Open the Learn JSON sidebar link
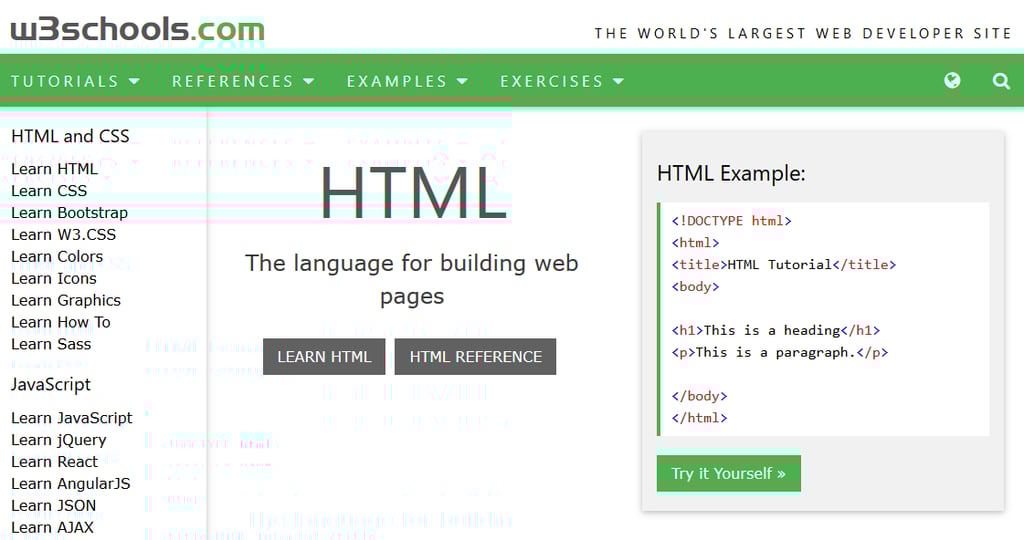This screenshot has height=540, width=1024. pos(54,505)
